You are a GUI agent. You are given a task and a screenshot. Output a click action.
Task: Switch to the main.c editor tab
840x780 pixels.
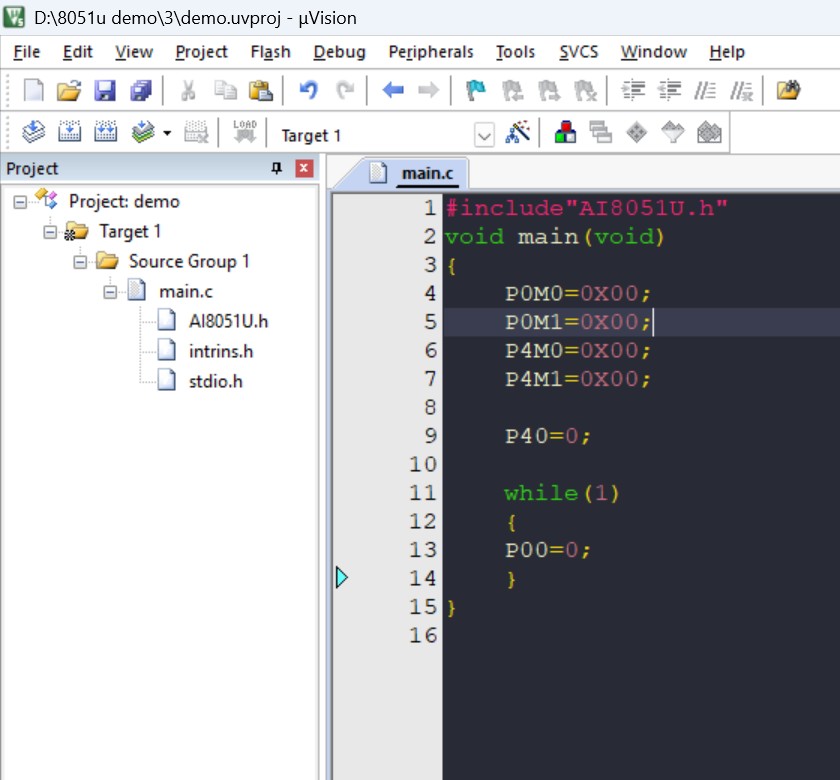click(426, 174)
